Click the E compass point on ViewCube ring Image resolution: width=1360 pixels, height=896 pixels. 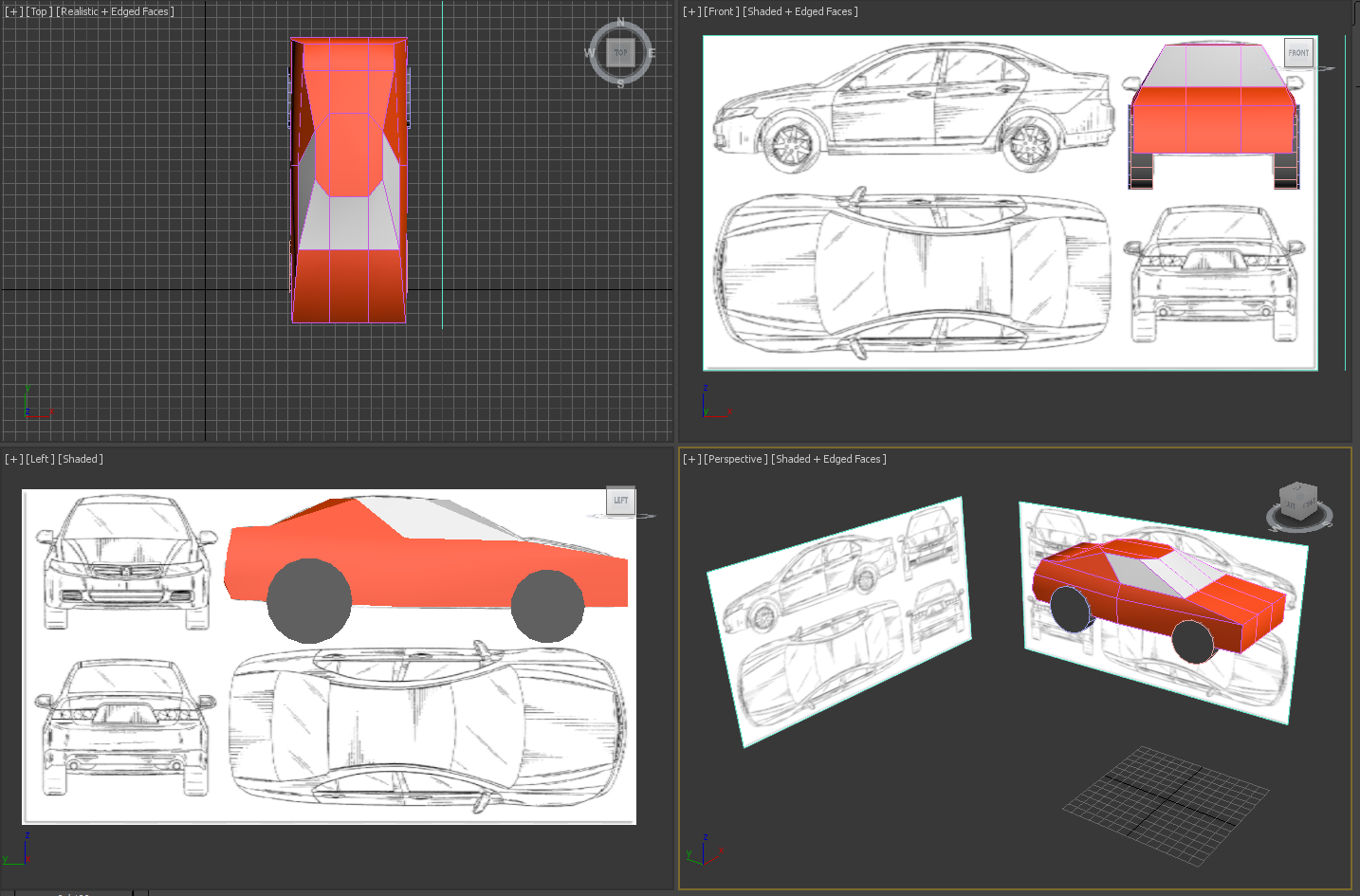click(652, 53)
